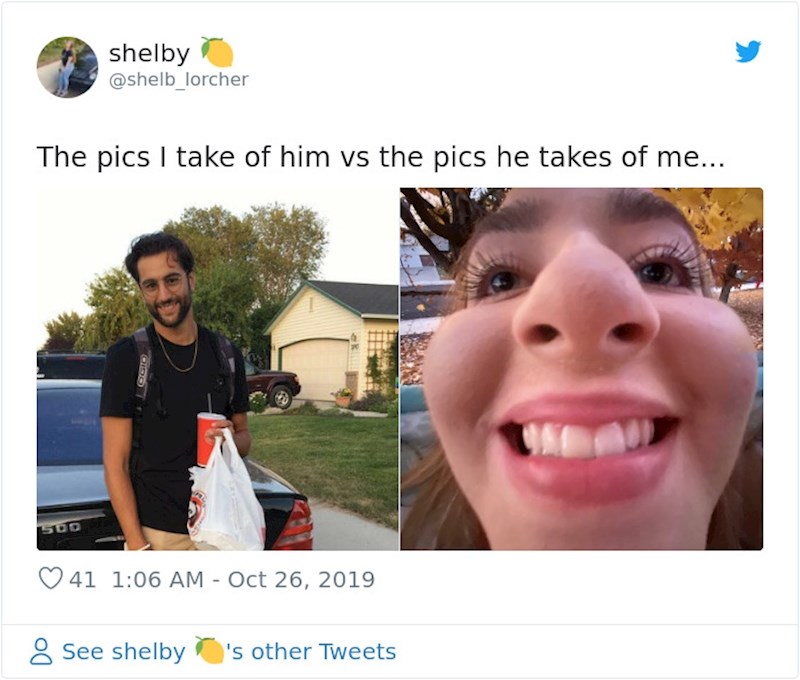The width and height of the screenshot is (800, 680).
Task: Click the white plastic bag in photo
Action: click(x=226, y=494)
